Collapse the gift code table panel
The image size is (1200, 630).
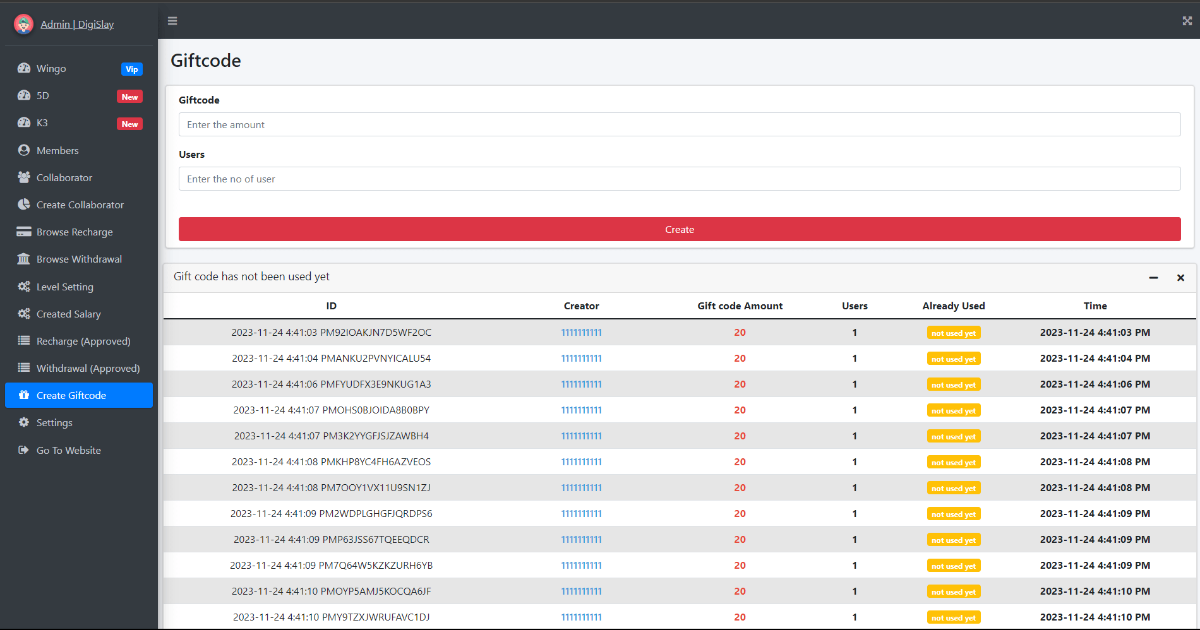click(x=1153, y=278)
